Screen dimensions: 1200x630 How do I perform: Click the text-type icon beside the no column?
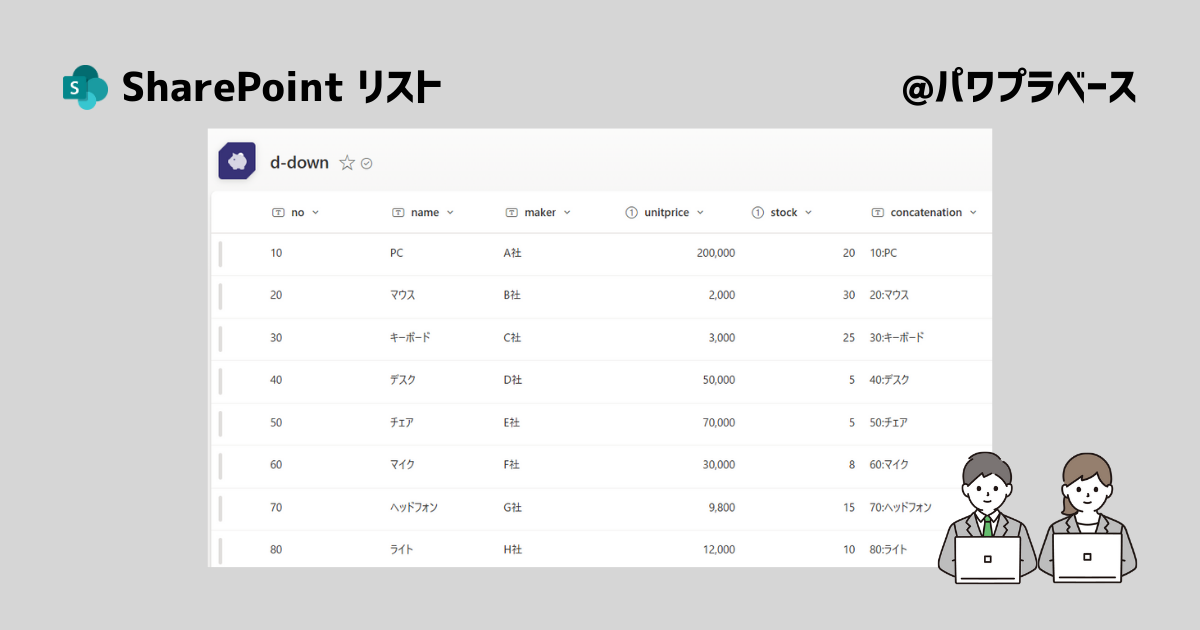280,212
